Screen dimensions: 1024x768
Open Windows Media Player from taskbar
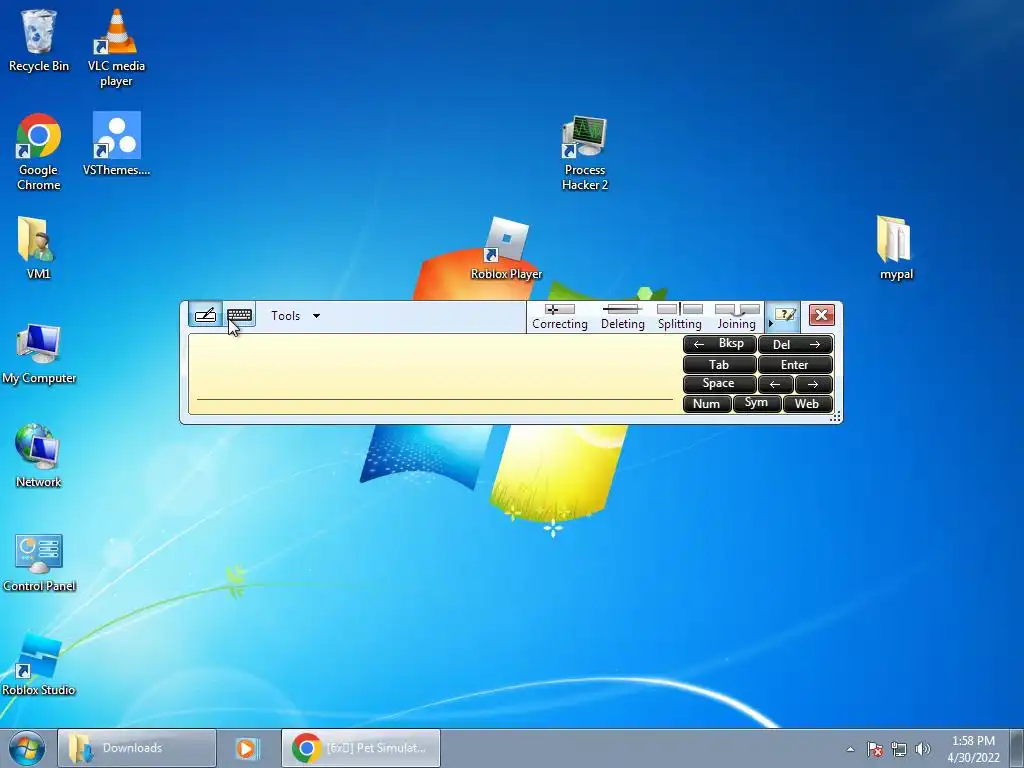click(248, 748)
